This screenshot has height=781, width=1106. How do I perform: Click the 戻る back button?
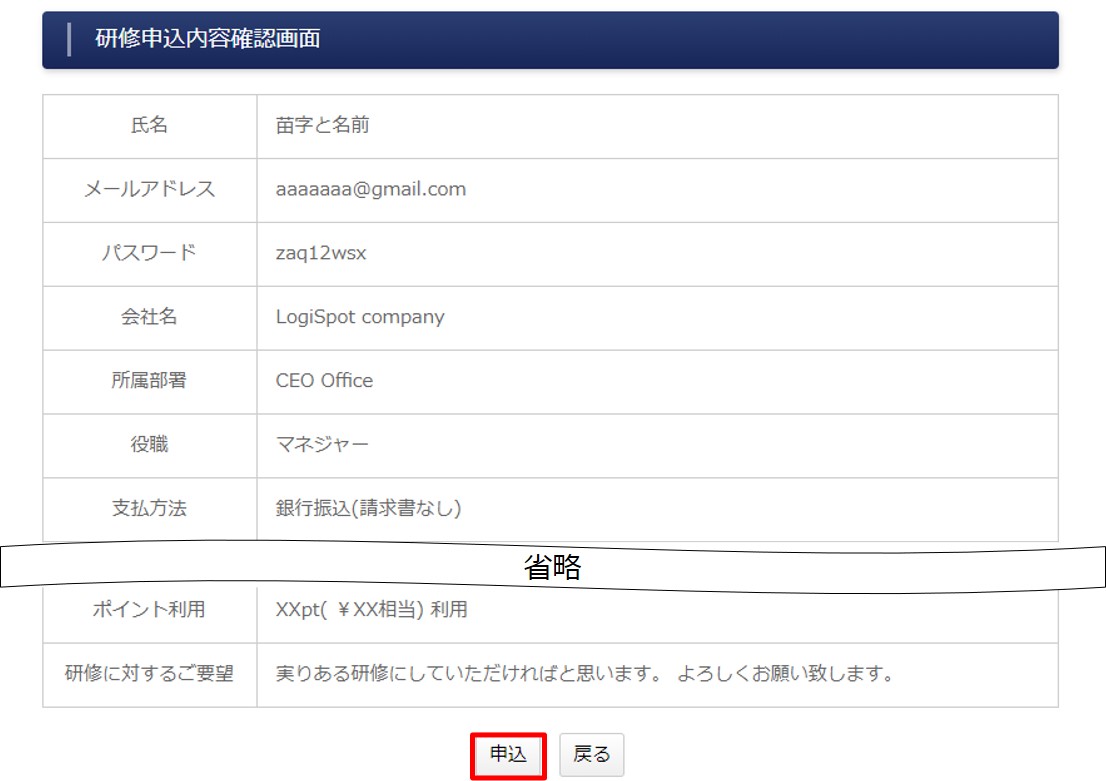(x=591, y=755)
